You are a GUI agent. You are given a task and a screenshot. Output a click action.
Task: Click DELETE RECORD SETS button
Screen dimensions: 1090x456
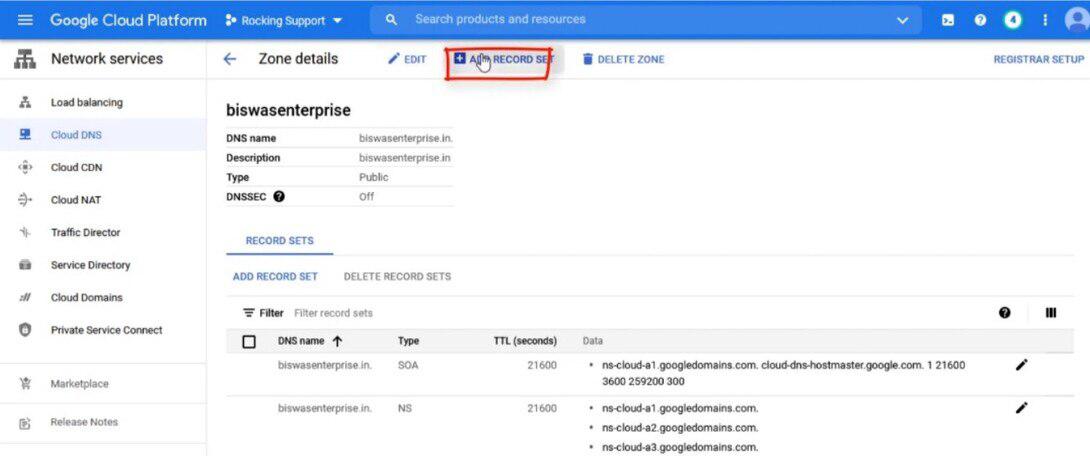point(397,277)
